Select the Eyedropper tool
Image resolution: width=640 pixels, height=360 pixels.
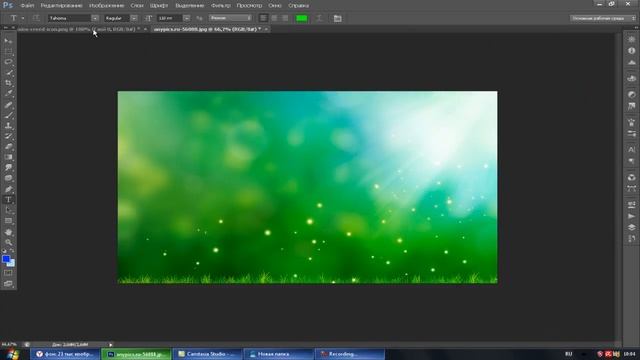[x=9, y=94]
